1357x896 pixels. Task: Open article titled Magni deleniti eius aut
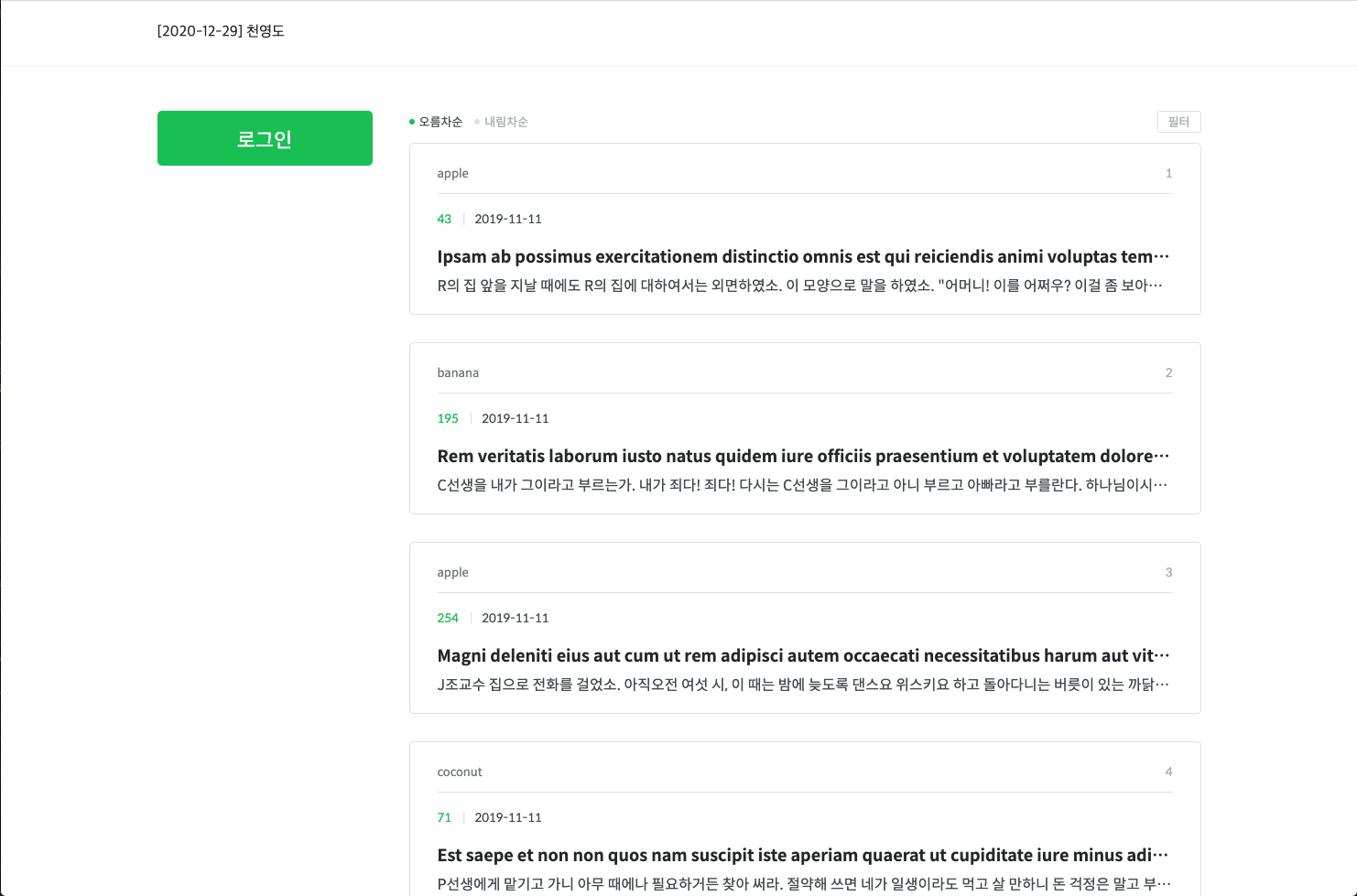(804, 655)
